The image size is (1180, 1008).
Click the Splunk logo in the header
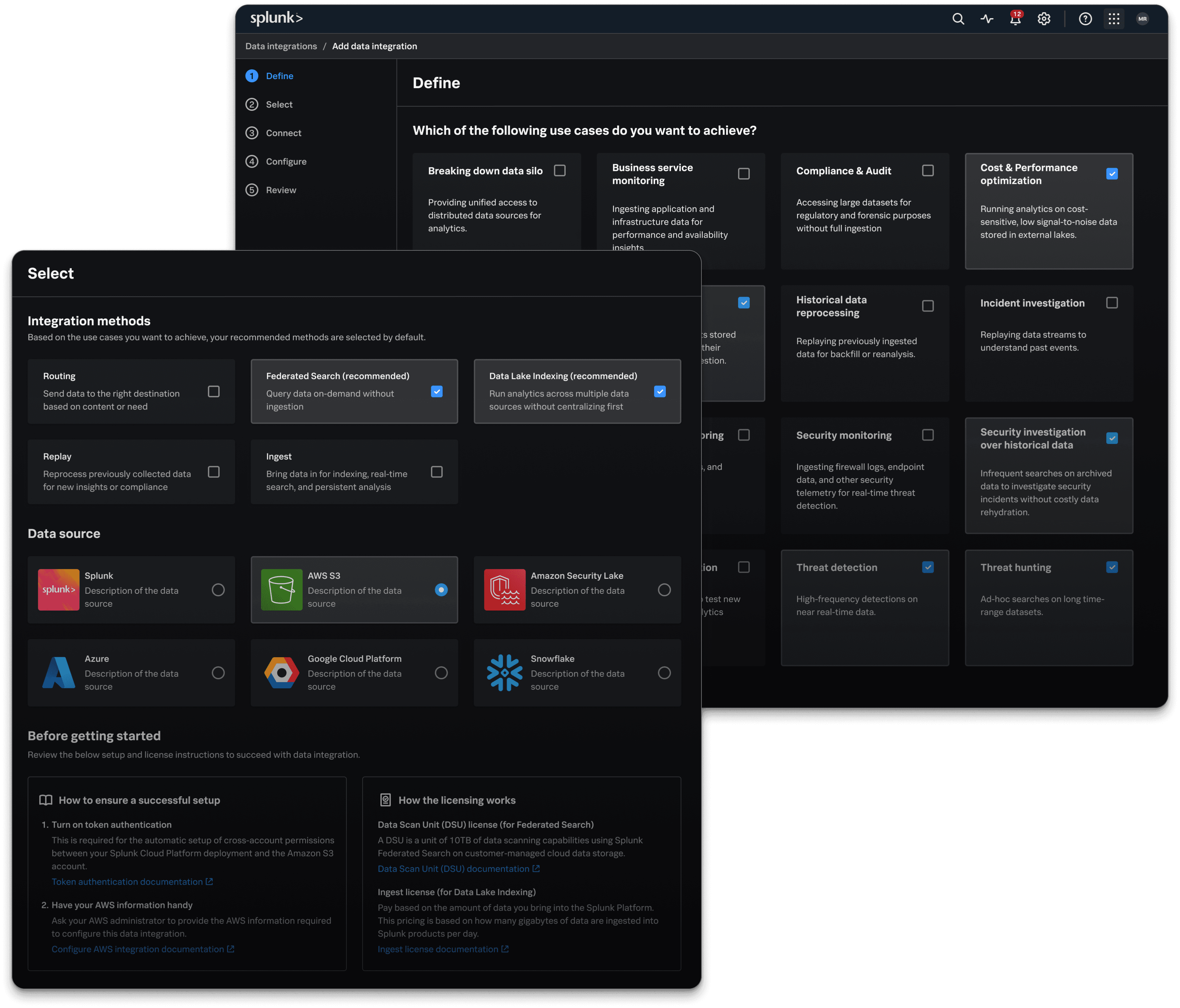pos(276,18)
